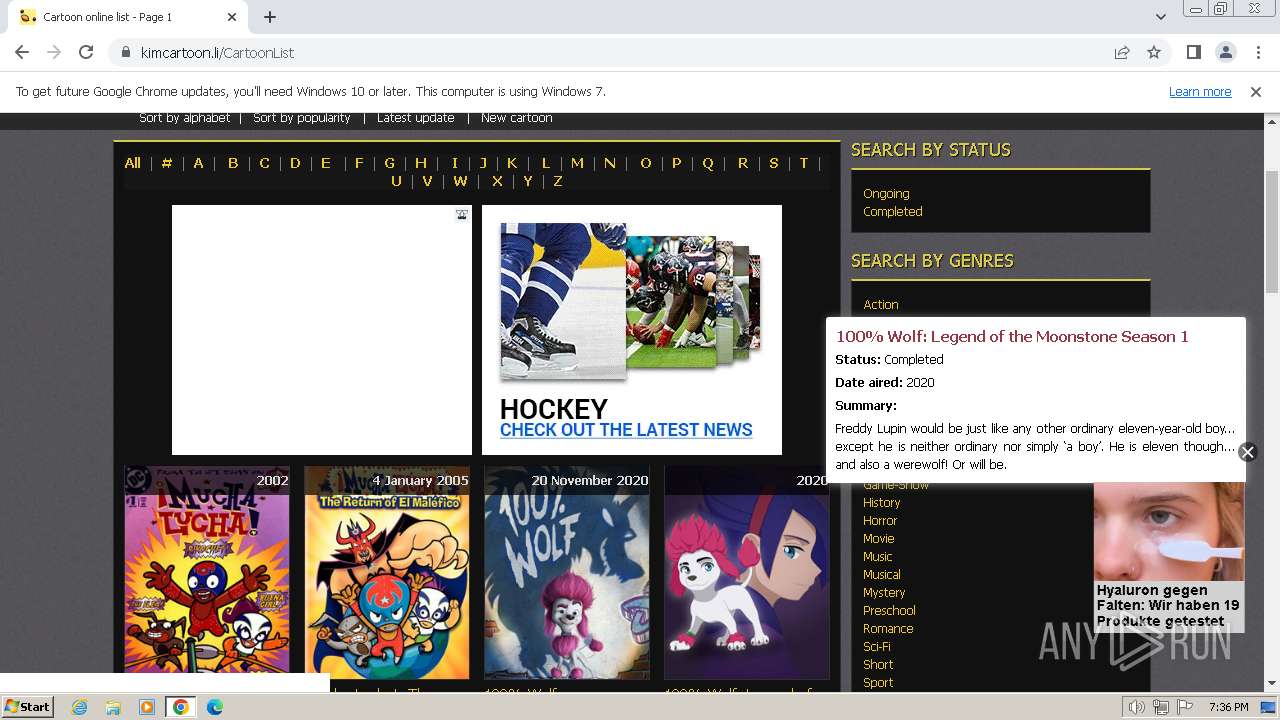Open the Preschool genre
The image size is (1280, 720).
[889, 611]
